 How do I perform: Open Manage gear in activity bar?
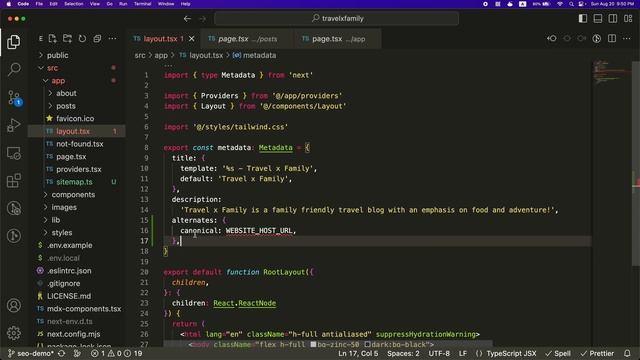pos(14,333)
